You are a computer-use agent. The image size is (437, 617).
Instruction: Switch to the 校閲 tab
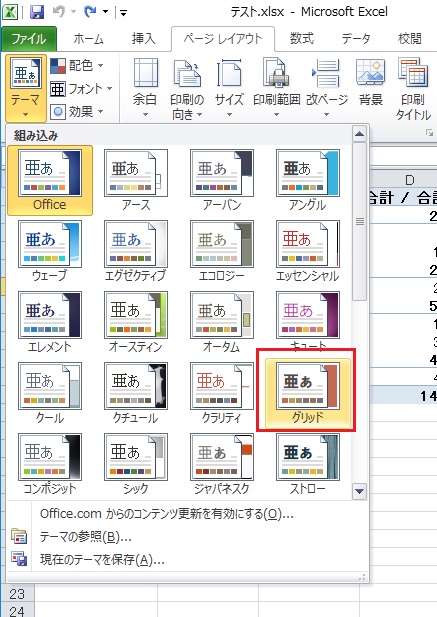pyautogui.click(x=409, y=39)
